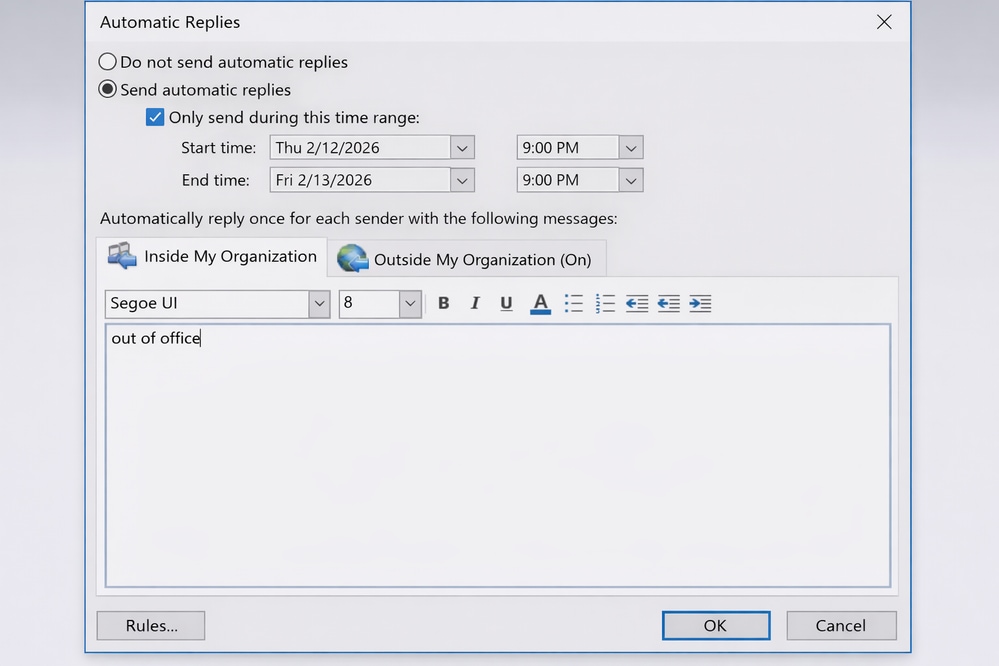Toggle Underline formatting button
Viewport: 999px width, 666px height.
[506, 303]
